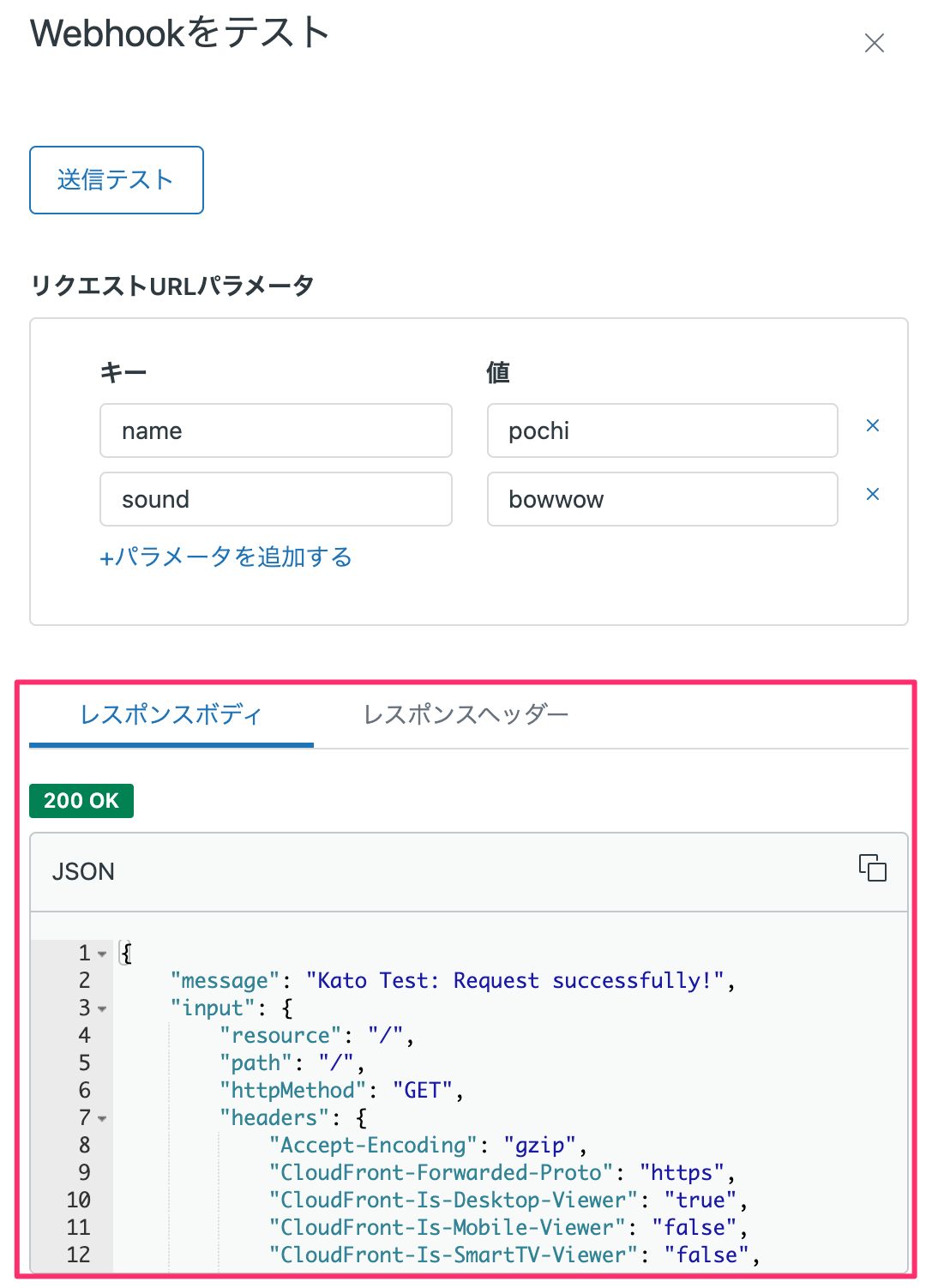Collapse the root JSON object on line 1

pyautogui.click(x=100, y=953)
